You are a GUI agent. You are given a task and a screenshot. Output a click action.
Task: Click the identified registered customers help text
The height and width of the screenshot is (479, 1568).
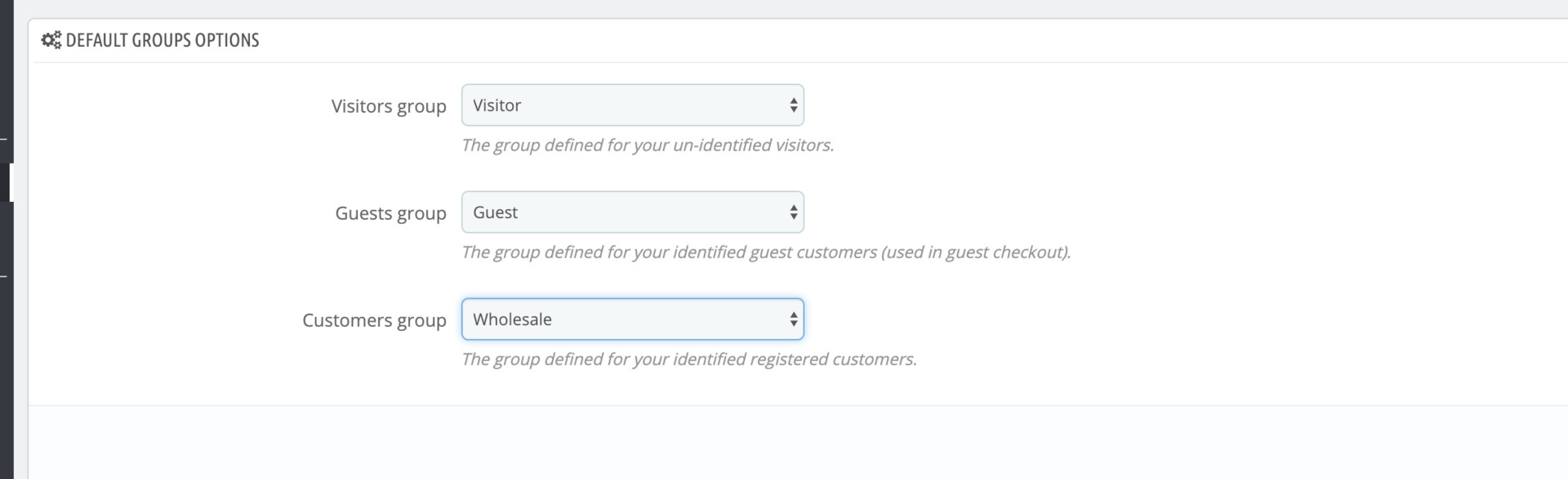(x=688, y=360)
